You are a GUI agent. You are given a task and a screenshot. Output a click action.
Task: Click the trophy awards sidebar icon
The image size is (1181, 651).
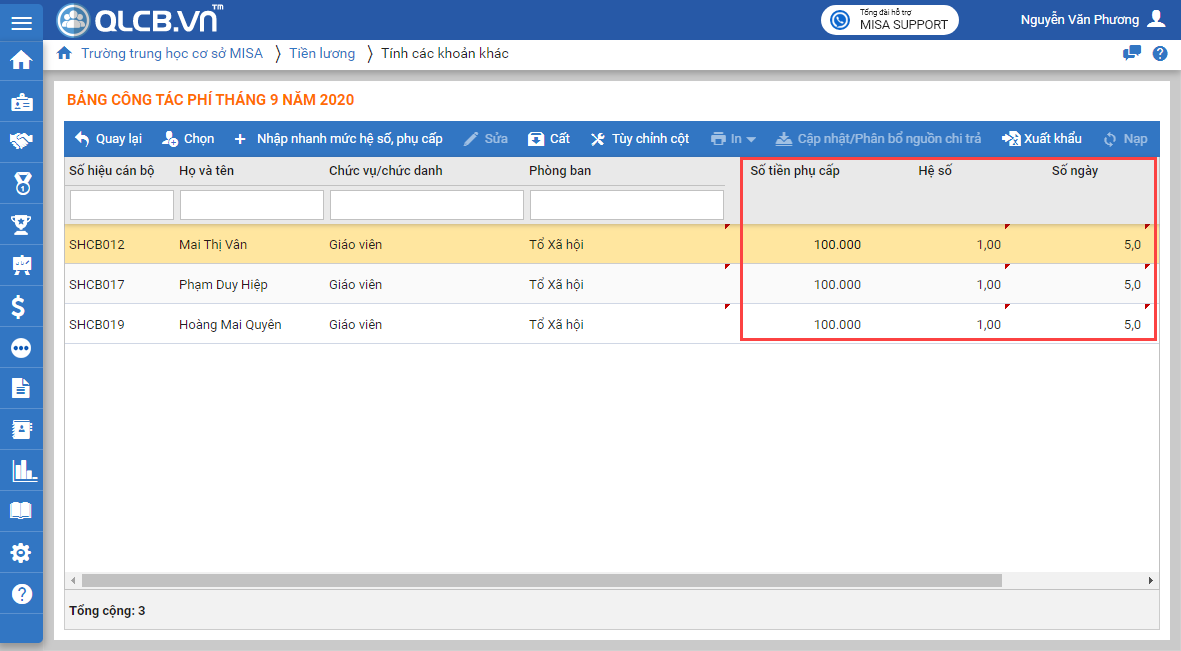tap(21, 224)
